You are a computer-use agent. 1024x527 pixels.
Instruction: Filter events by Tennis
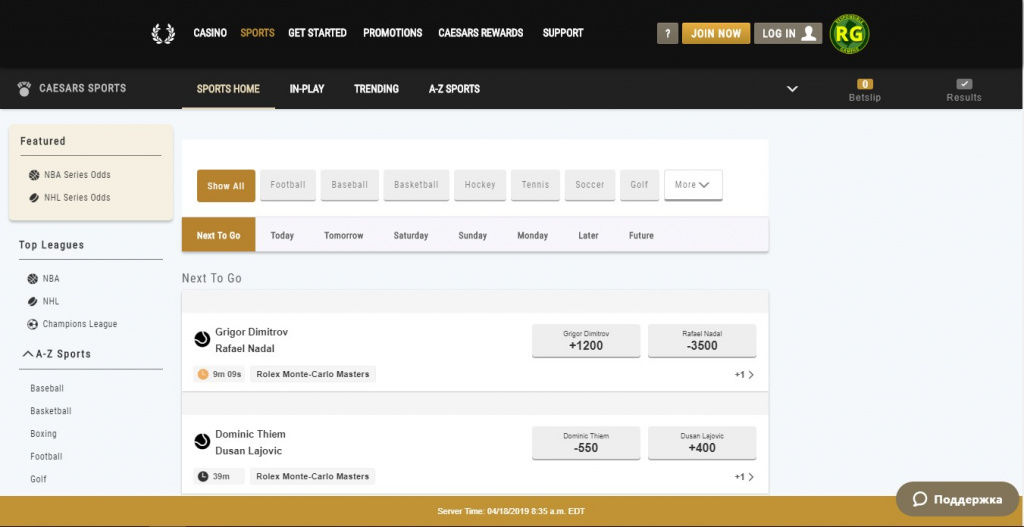tap(535, 185)
